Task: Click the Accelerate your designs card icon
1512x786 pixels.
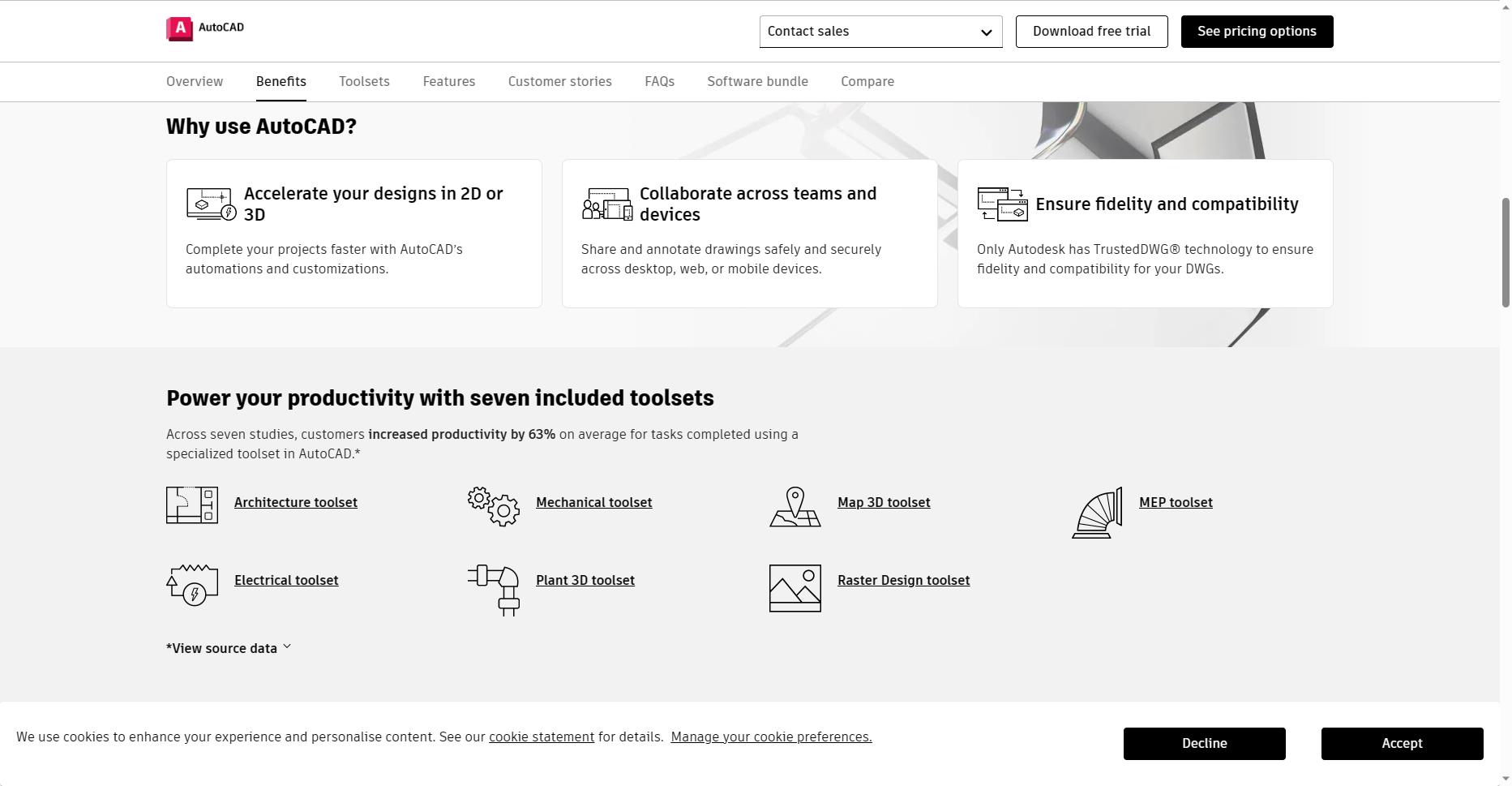Action: (x=211, y=204)
